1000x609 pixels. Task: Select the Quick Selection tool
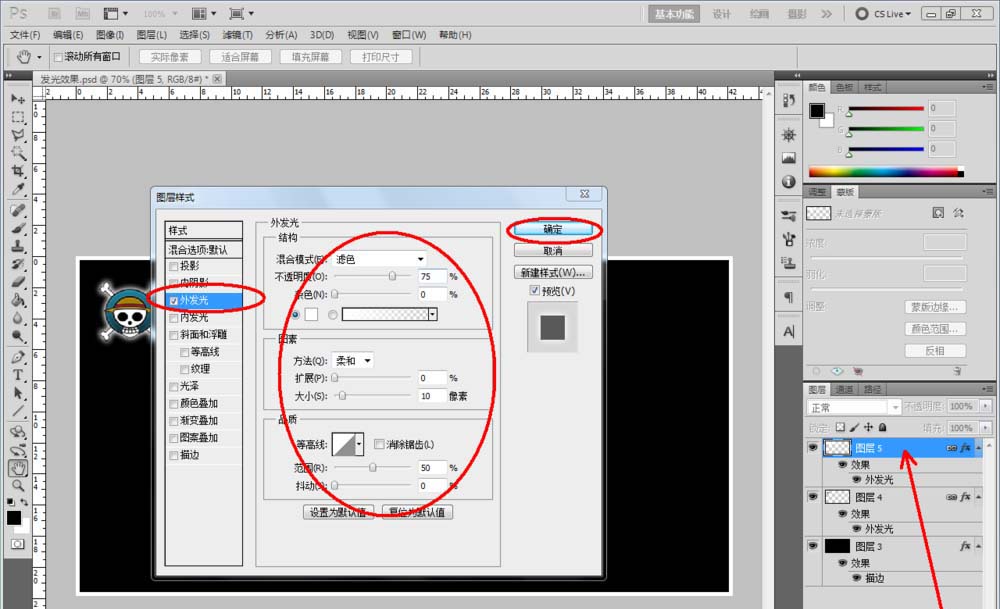pyautogui.click(x=18, y=152)
